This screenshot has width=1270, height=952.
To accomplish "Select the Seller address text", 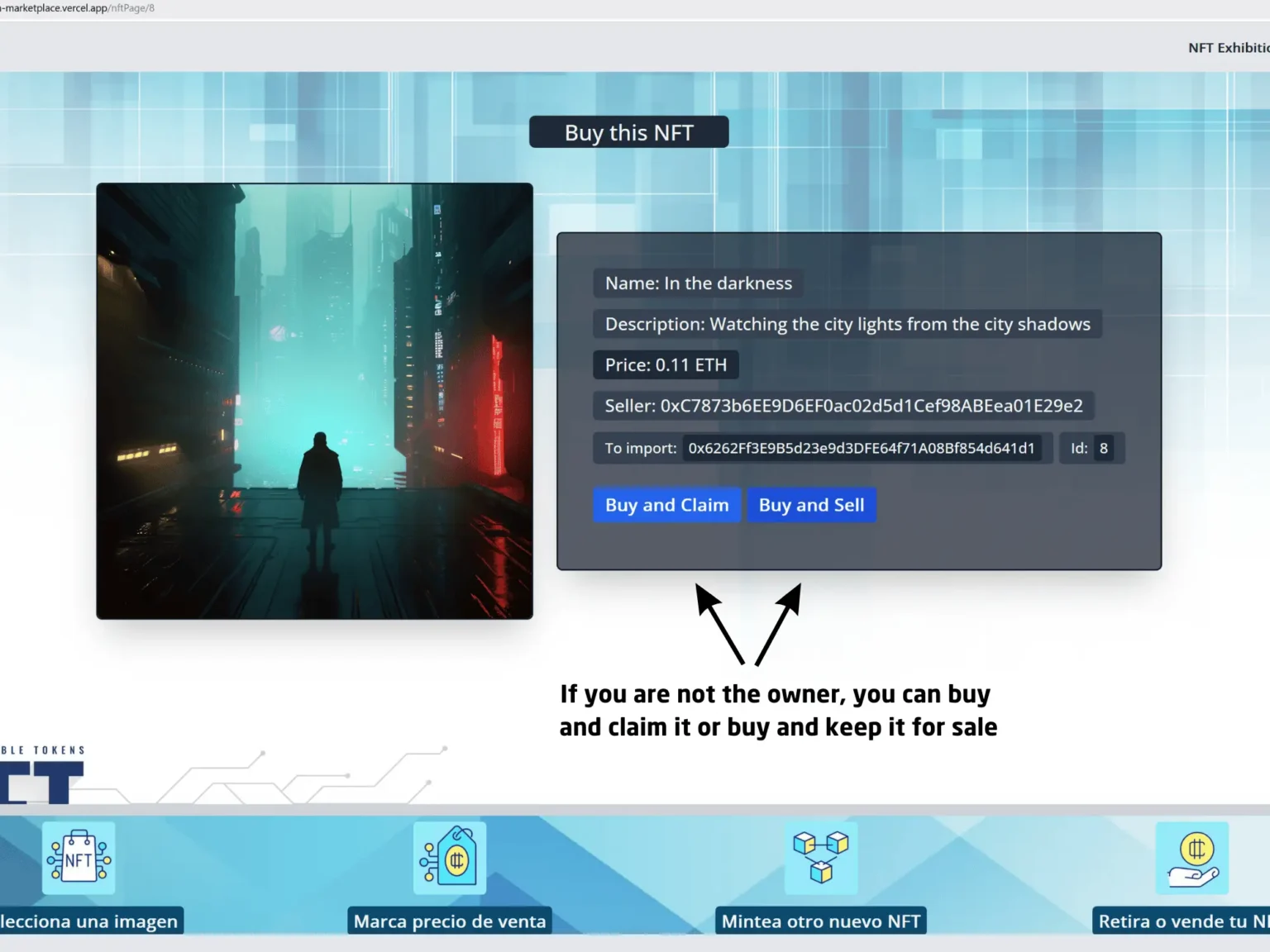I will click(x=843, y=406).
